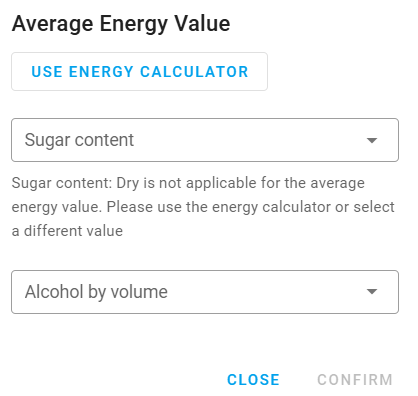418x396 pixels.
Task: Select the Sugar content label text
Action: (x=79, y=140)
